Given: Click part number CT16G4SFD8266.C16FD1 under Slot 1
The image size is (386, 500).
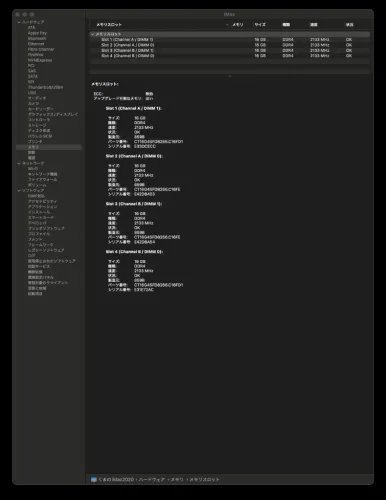Looking at the screenshot, I should pyautogui.click(x=158, y=142).
